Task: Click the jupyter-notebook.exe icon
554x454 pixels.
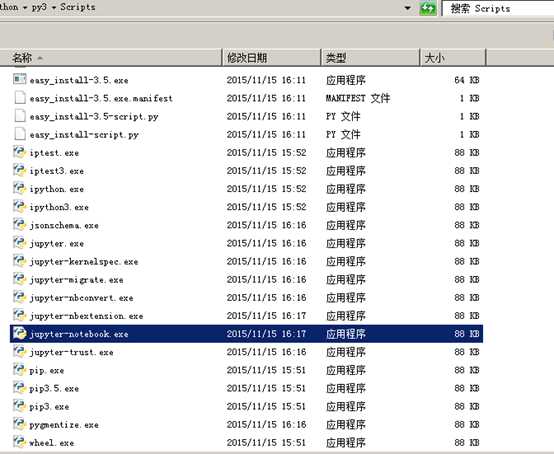Action: pyautogui.click(x=20, y=333)
